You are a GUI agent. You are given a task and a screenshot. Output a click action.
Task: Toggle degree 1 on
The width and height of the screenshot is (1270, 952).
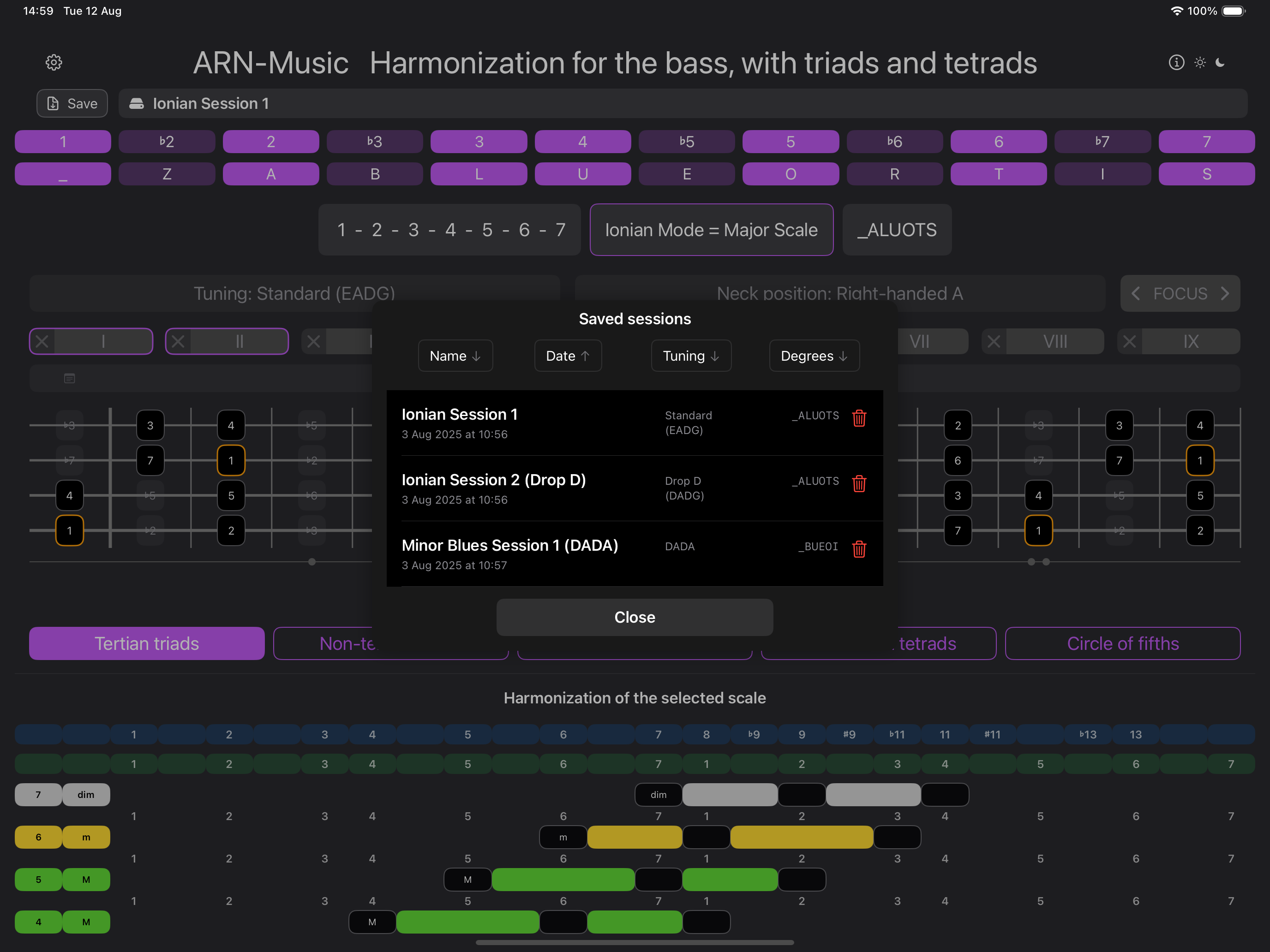coord(63,142)
